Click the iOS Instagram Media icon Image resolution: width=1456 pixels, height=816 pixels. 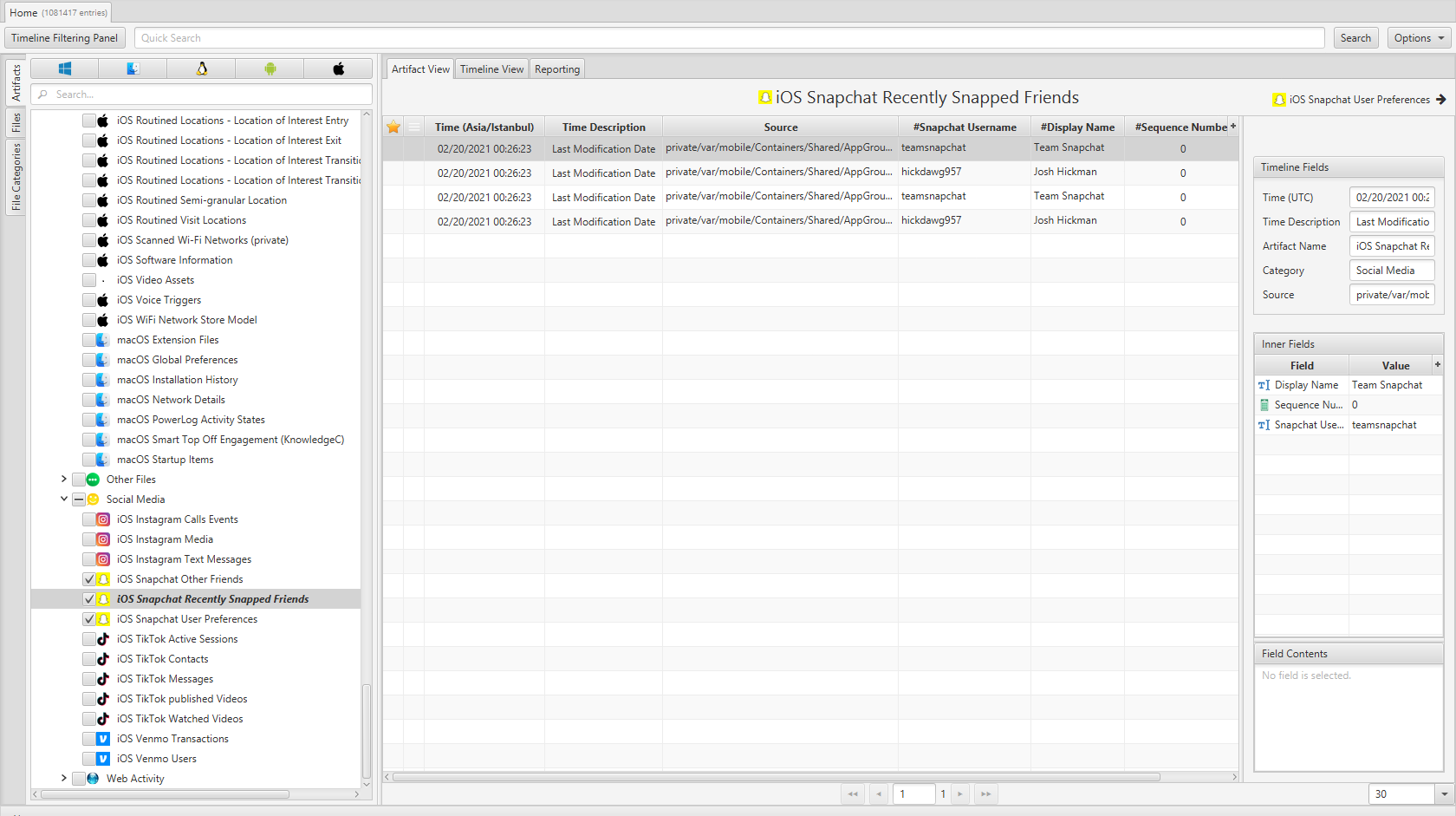click(103, 539)
